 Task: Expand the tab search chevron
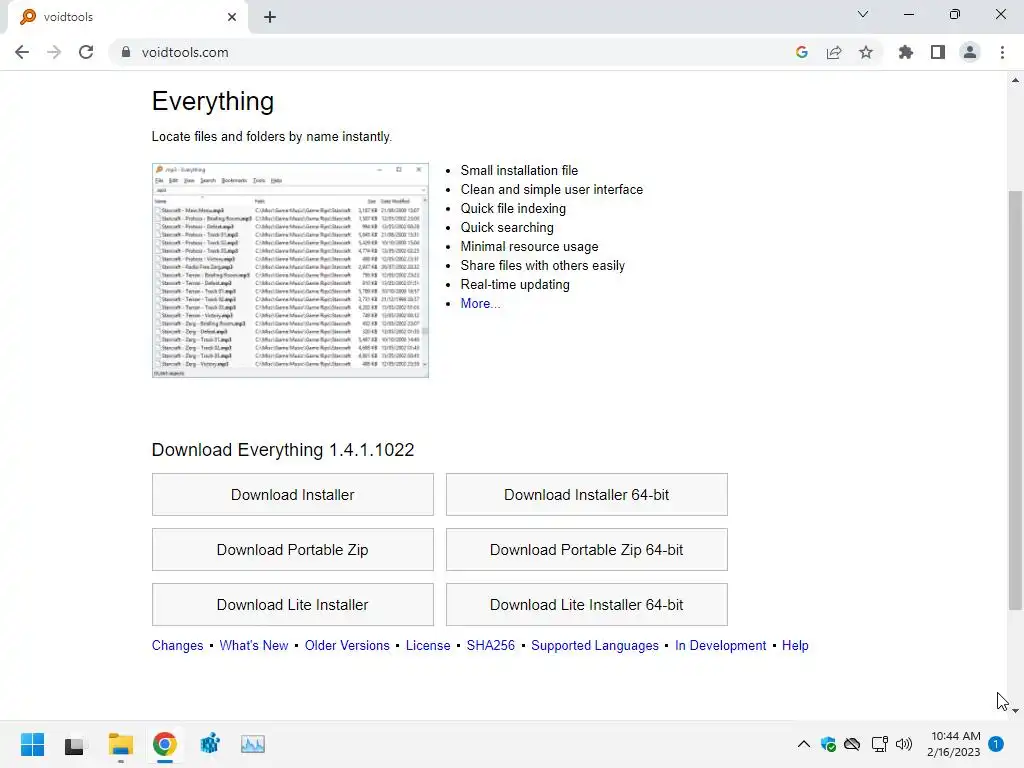pos(863,14)
